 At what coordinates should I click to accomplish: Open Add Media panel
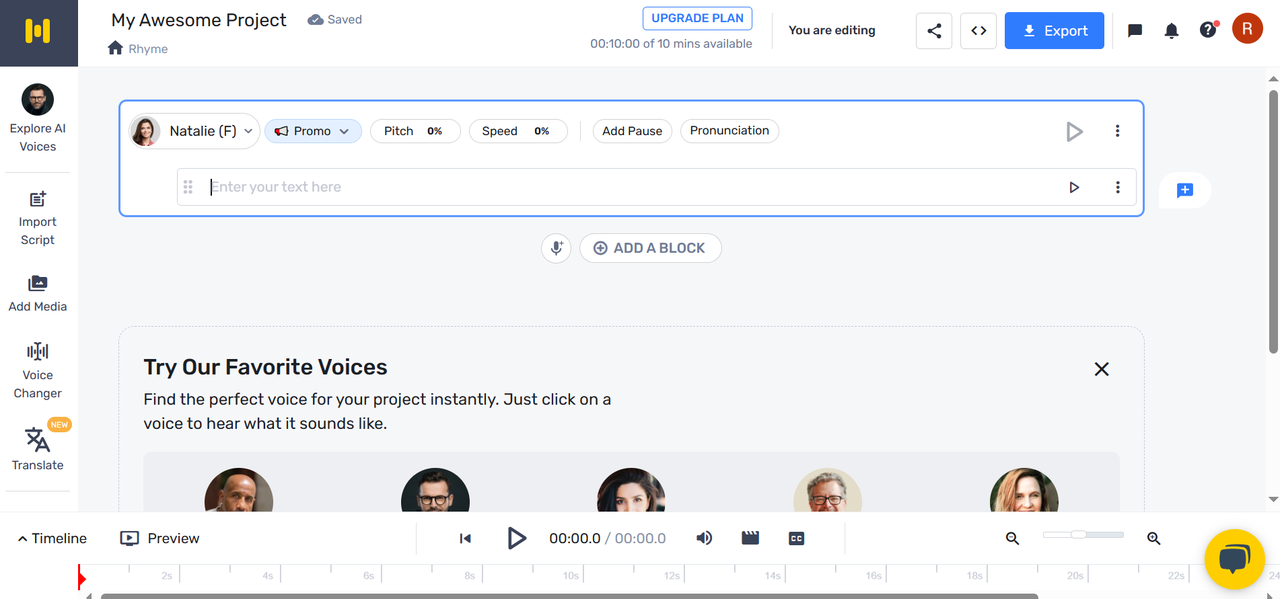(38, 293)
